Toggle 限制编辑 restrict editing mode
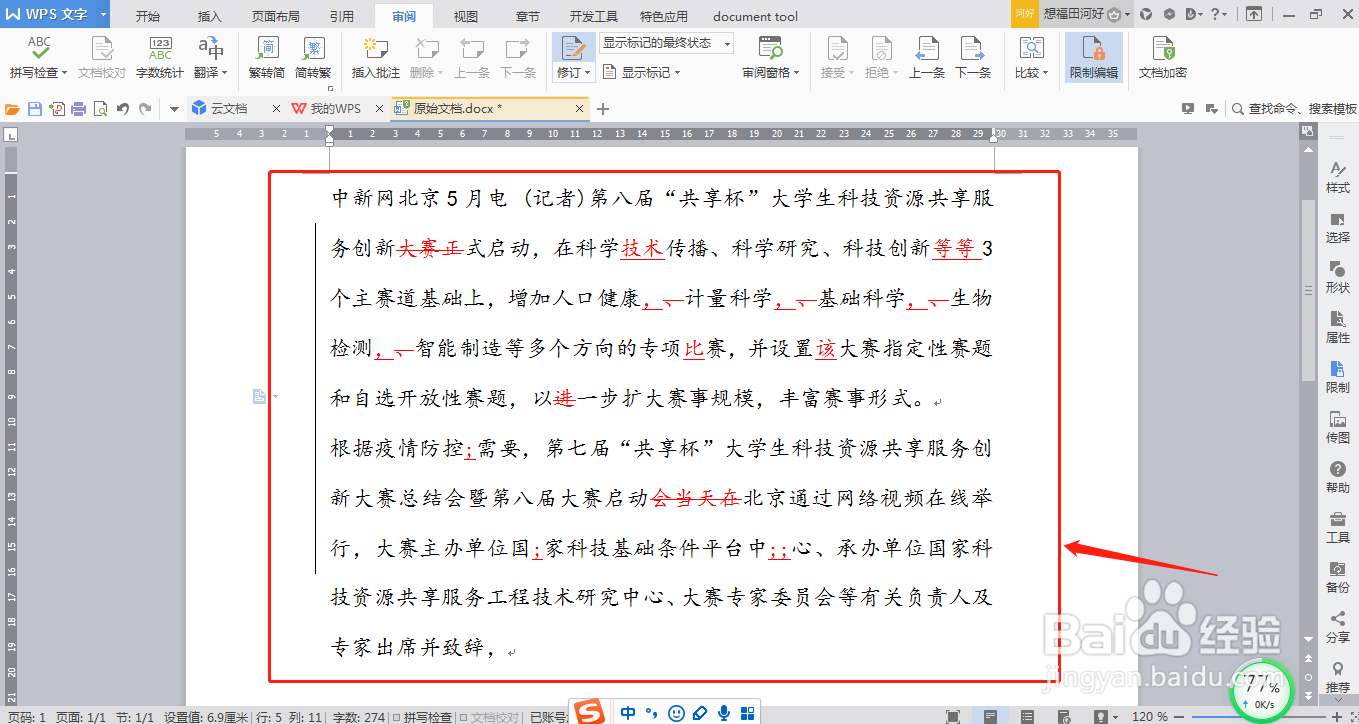 (x=1092, y=55)
